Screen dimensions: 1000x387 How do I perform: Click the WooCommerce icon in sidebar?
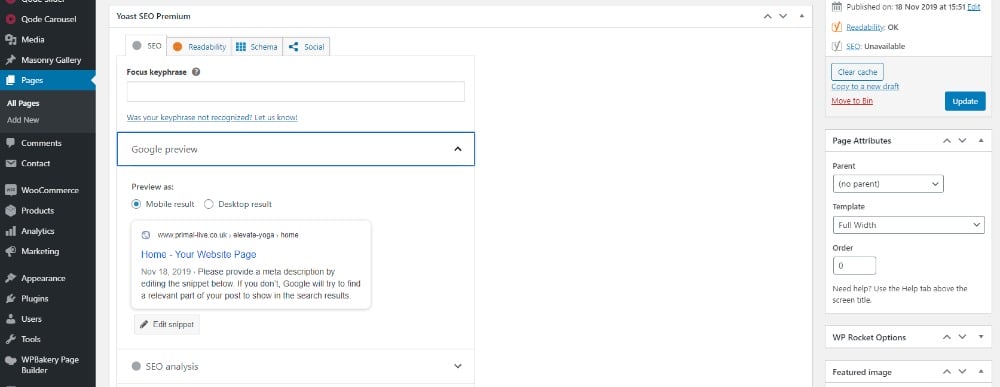[10, 190]
